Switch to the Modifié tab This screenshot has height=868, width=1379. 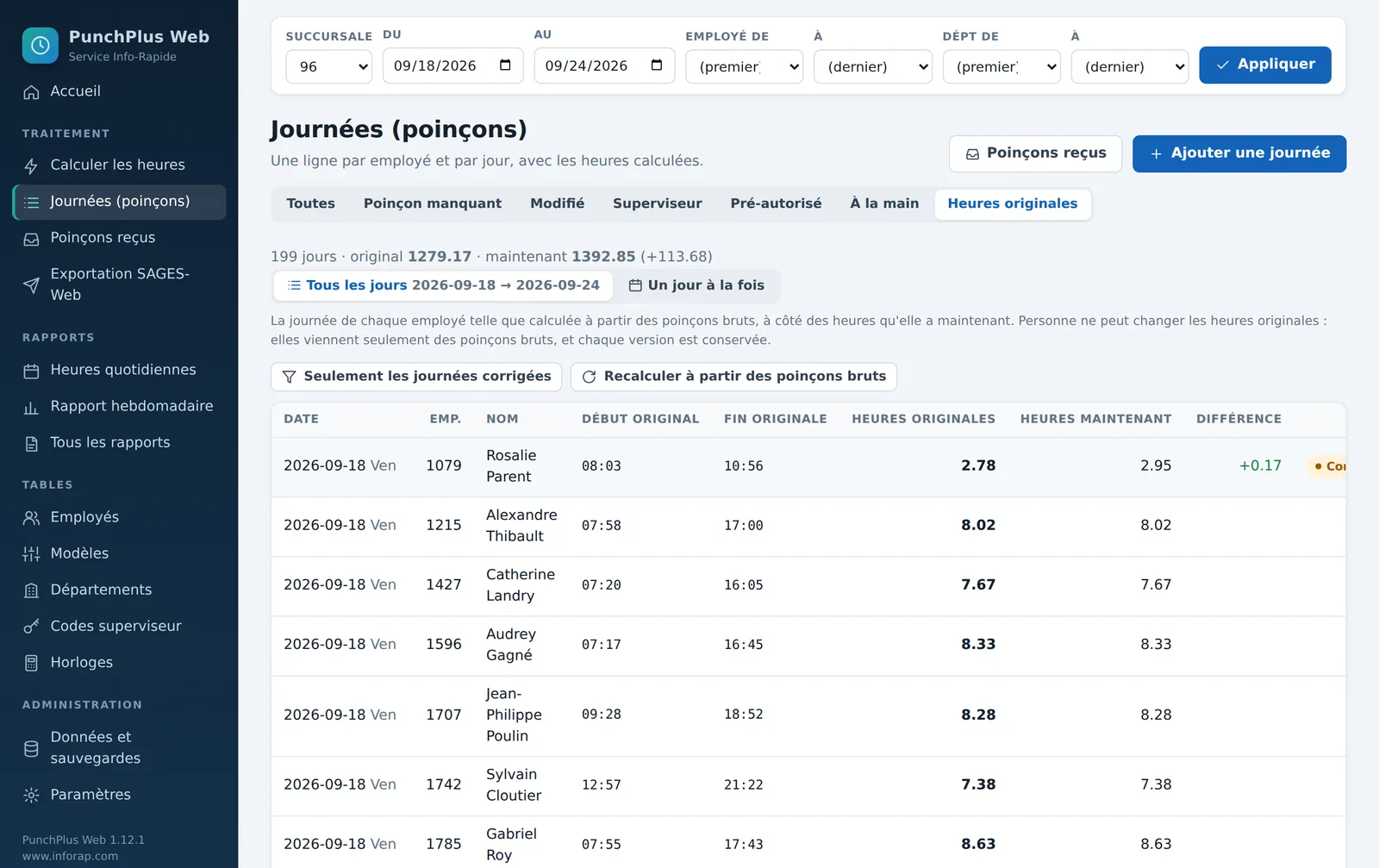[557, 203]
